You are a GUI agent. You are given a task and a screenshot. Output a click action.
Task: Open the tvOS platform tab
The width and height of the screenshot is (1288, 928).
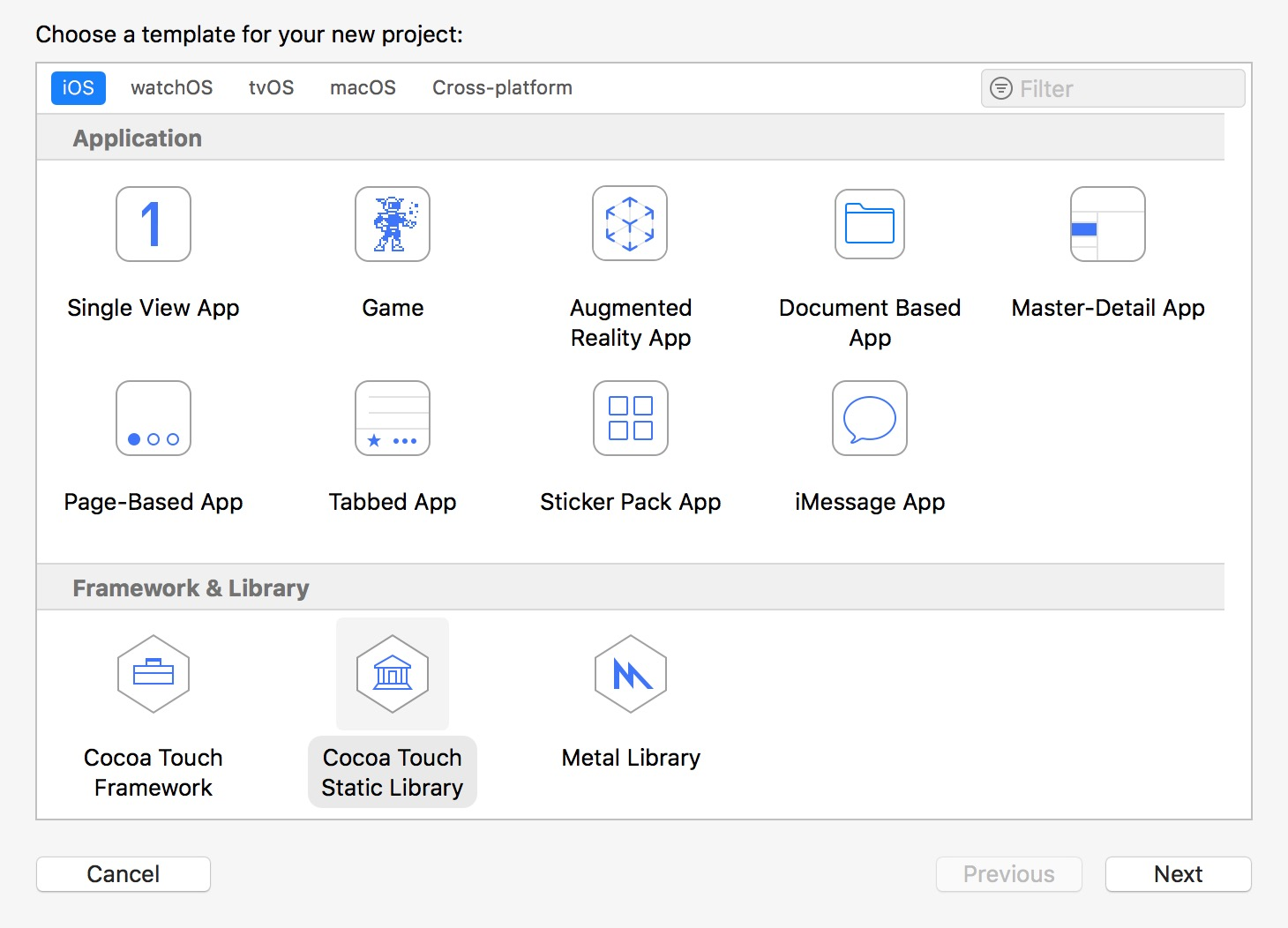tap(271, 88)
